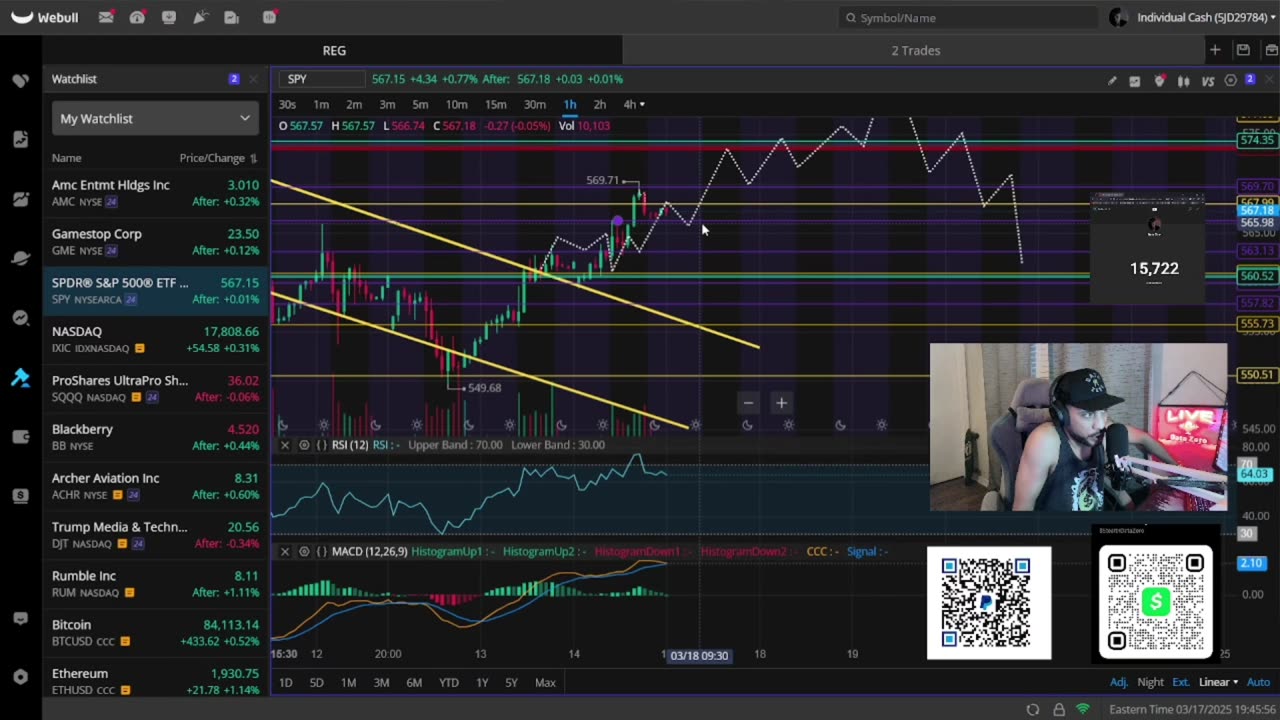Viewport: 1280px width, 720px height.
Task: Open the dashboard gauge icon in top bar
Action: pyautogui.click(x=137, y=17)
